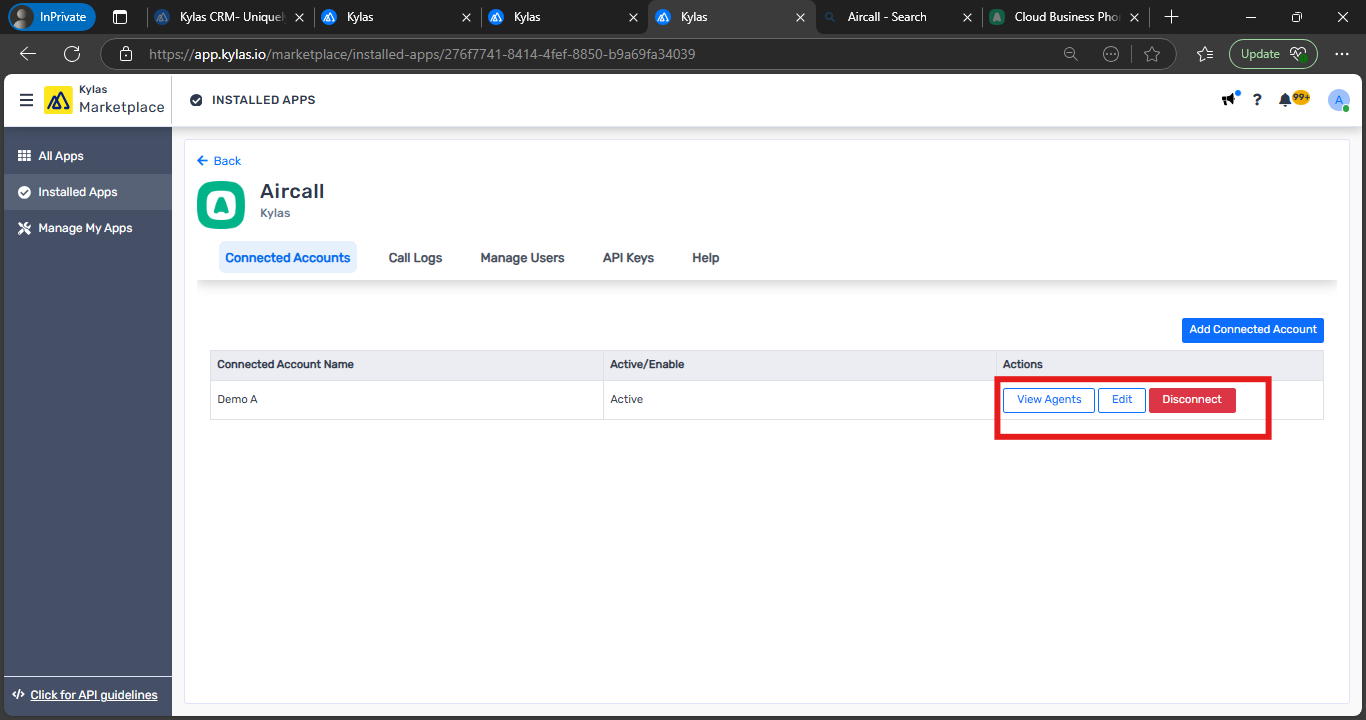The image size is (1366, 720).
Task: Click the Active/Enable column header
Action: pos(800,365)
